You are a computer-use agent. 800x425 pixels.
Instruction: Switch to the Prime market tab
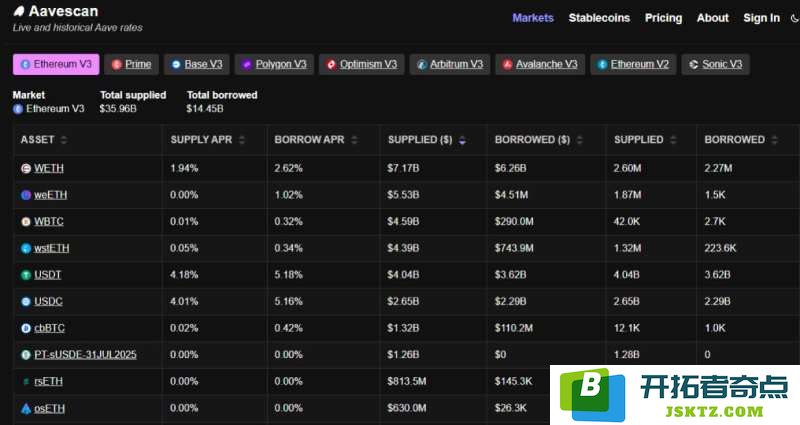tap(132, 64)
